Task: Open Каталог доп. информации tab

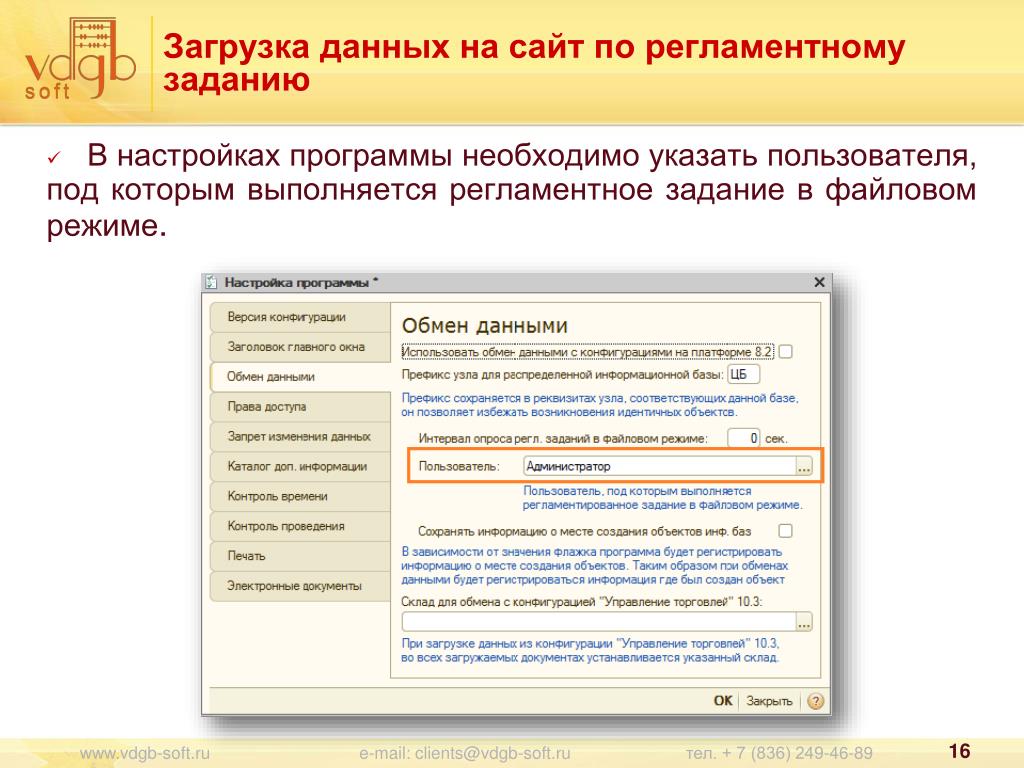Action: pyautogui.click(x=300, y=466)
